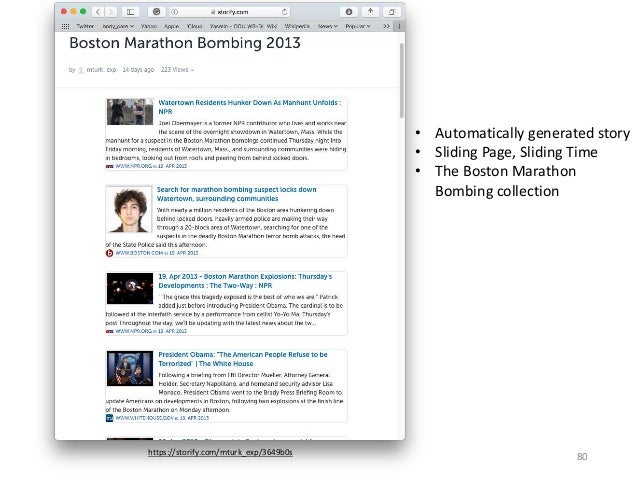Viewport: 638px width, 479px height.
Task: Click the new tab button at bookmarks bar end
Action: coord(399,26)
